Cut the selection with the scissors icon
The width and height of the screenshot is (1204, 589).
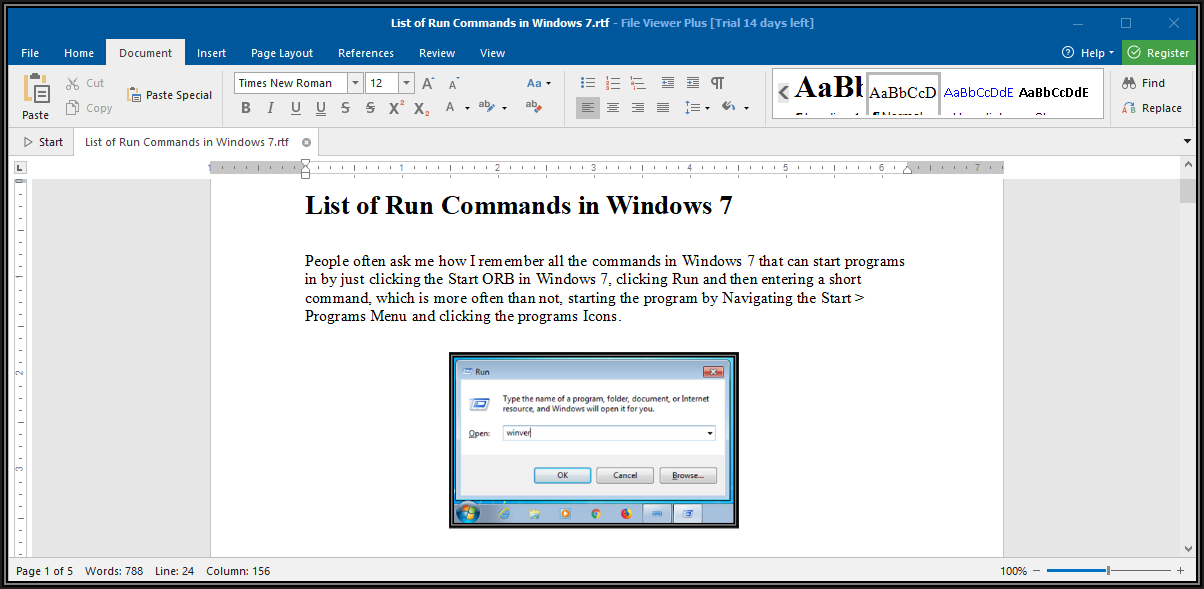coord(72,83)
